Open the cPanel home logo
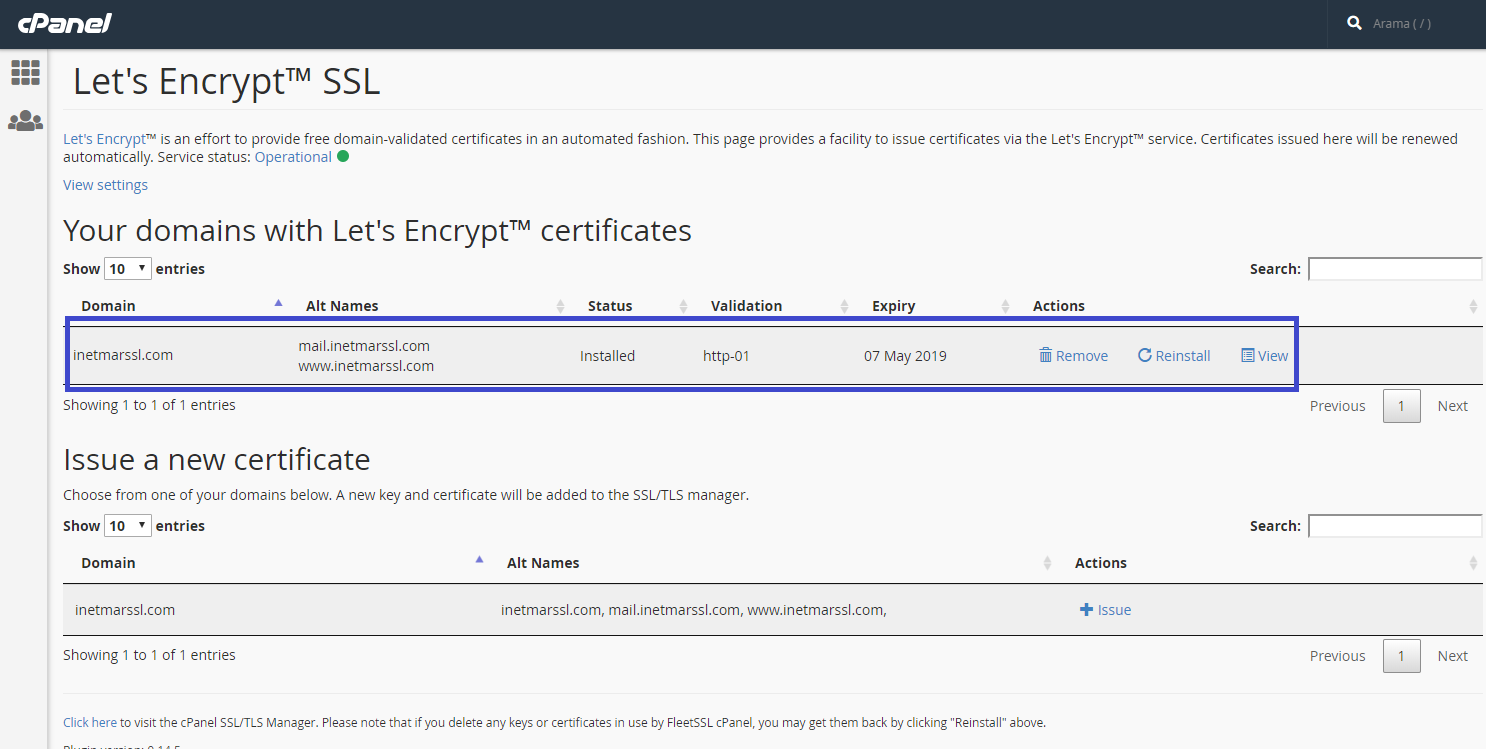 pos(65,23)
